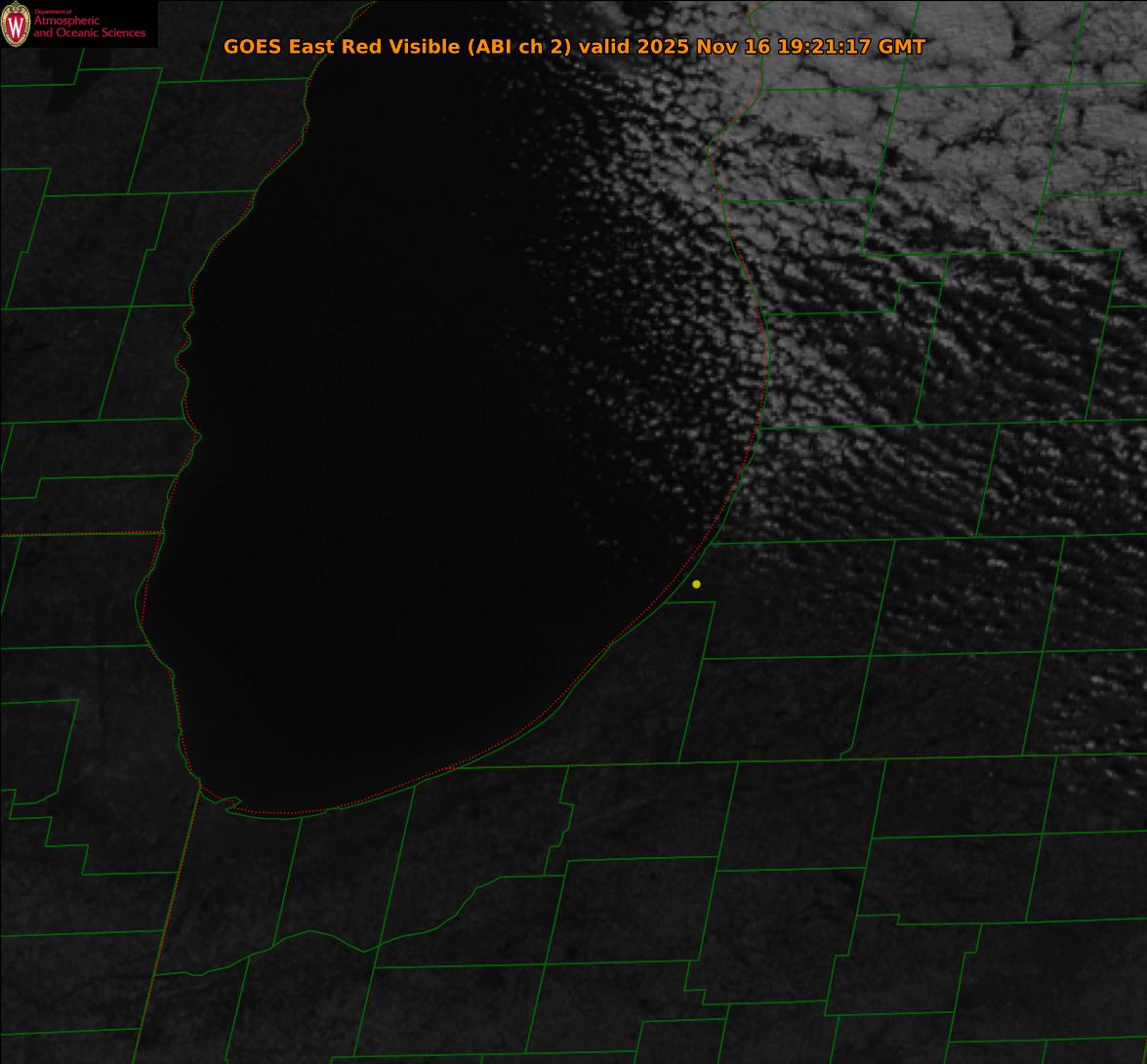Image resolution: width=1147 pixels, height=1064 pixels.
Task: Click the horizontal state border west of lake
Action: click(78, 534)
